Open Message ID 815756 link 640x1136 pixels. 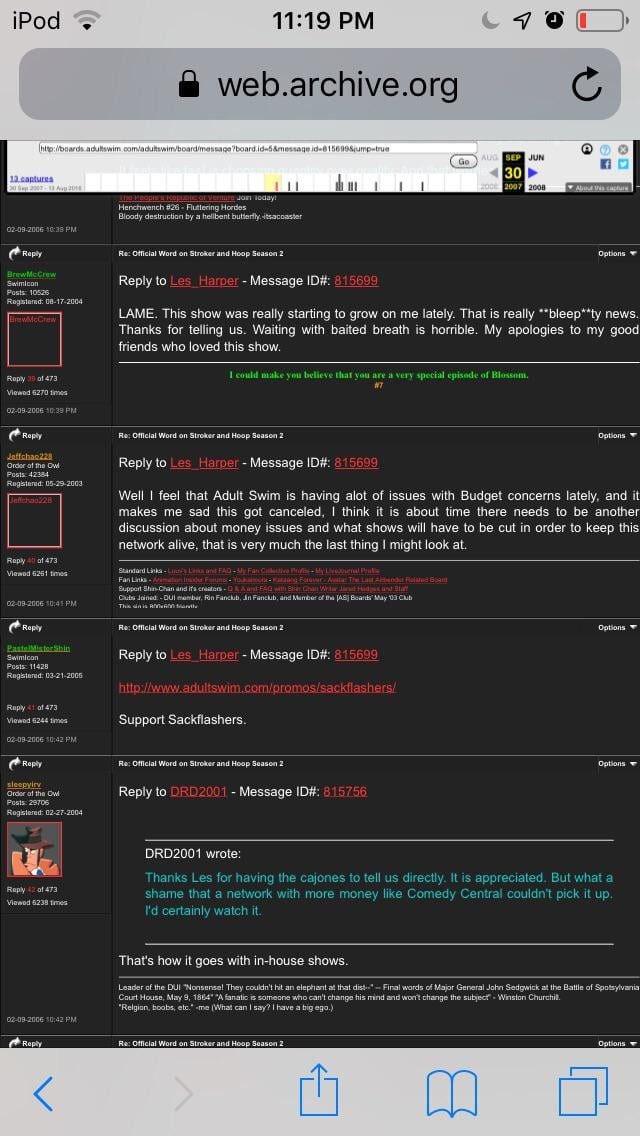click(x=345, y=792)
